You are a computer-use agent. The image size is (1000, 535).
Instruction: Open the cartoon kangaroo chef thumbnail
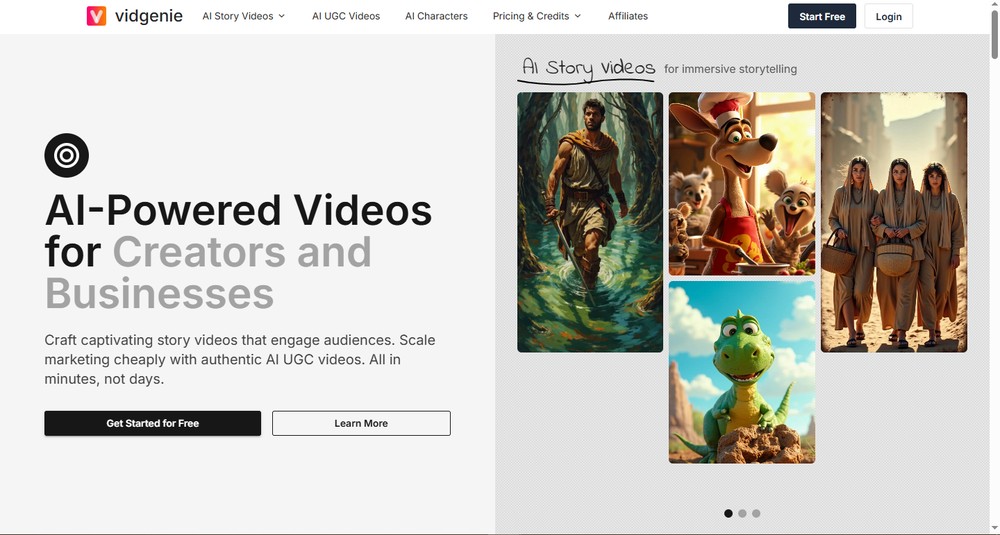741,183
